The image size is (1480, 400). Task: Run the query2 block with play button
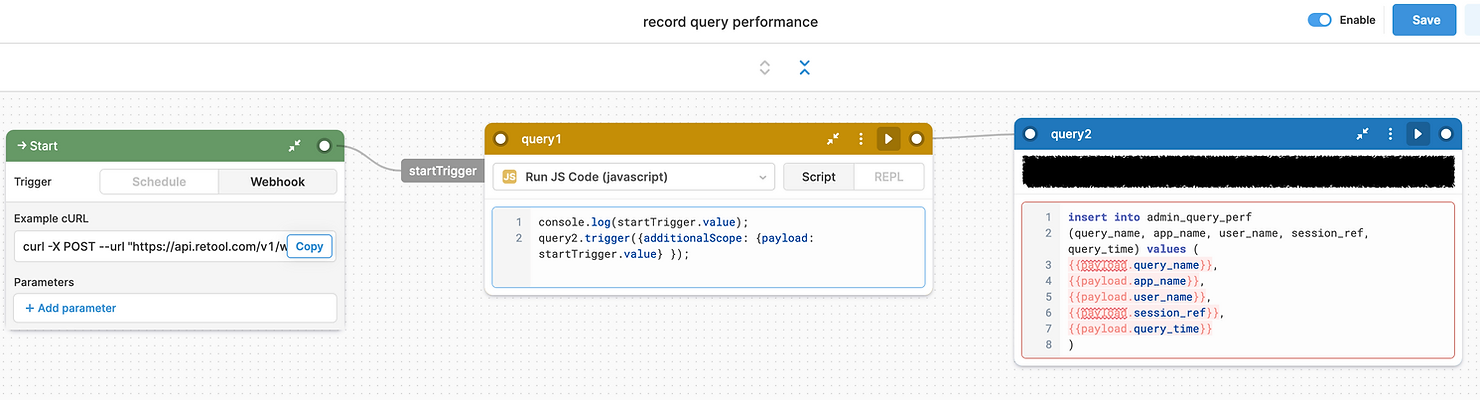(1417, 134)
